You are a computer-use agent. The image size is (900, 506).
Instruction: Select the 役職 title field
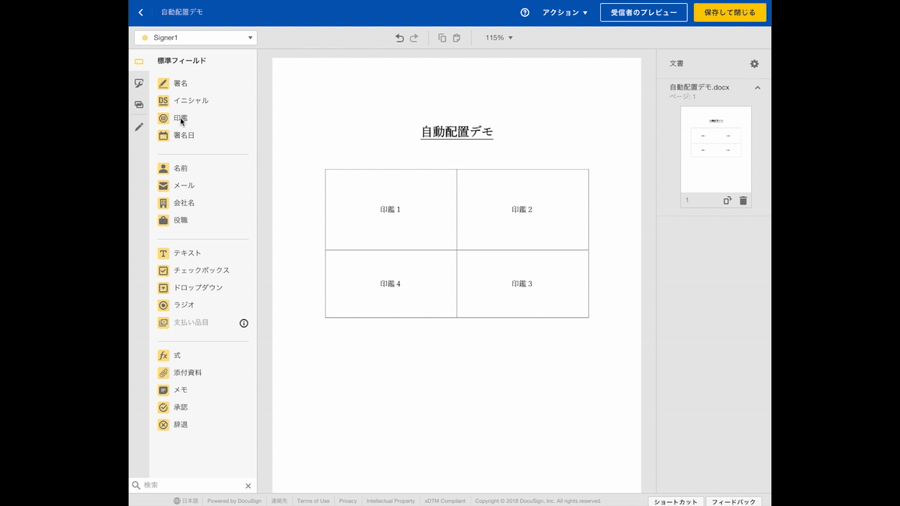tap(173, 220)
